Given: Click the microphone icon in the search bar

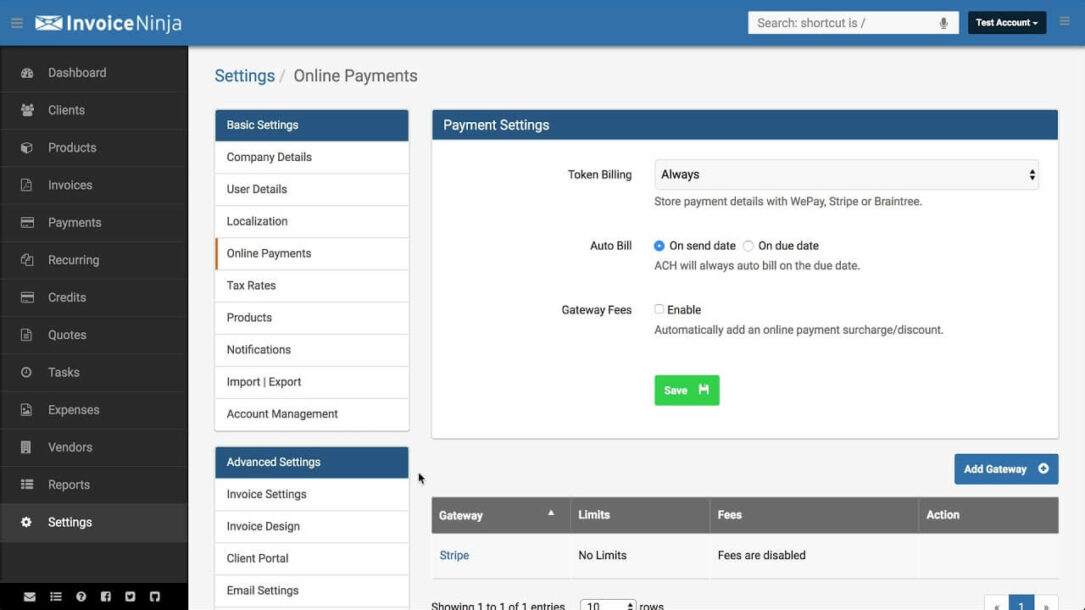Looking at the screenshot, I should pos(942,22).
